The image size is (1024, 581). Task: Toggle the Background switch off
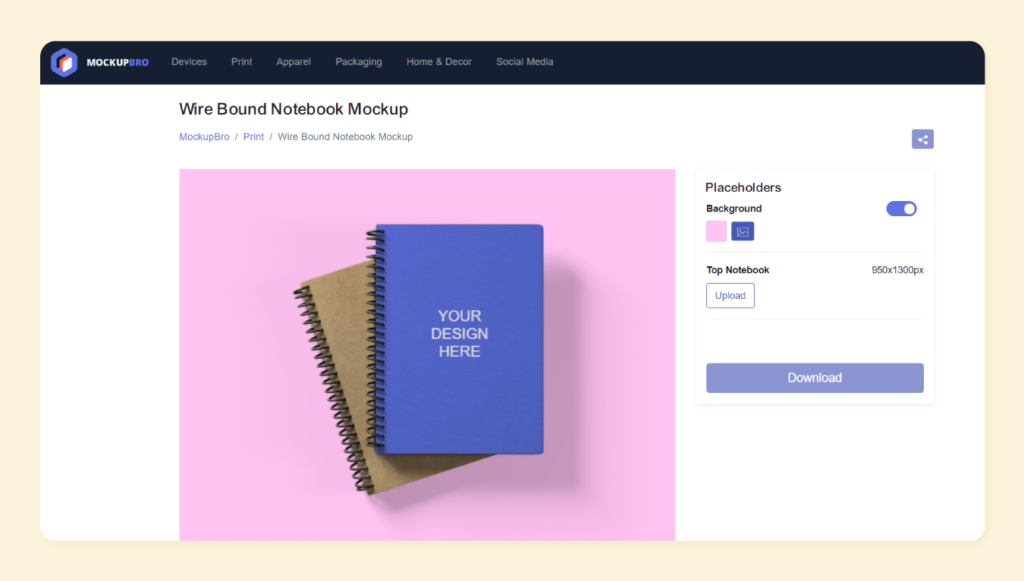coord(901,209)
